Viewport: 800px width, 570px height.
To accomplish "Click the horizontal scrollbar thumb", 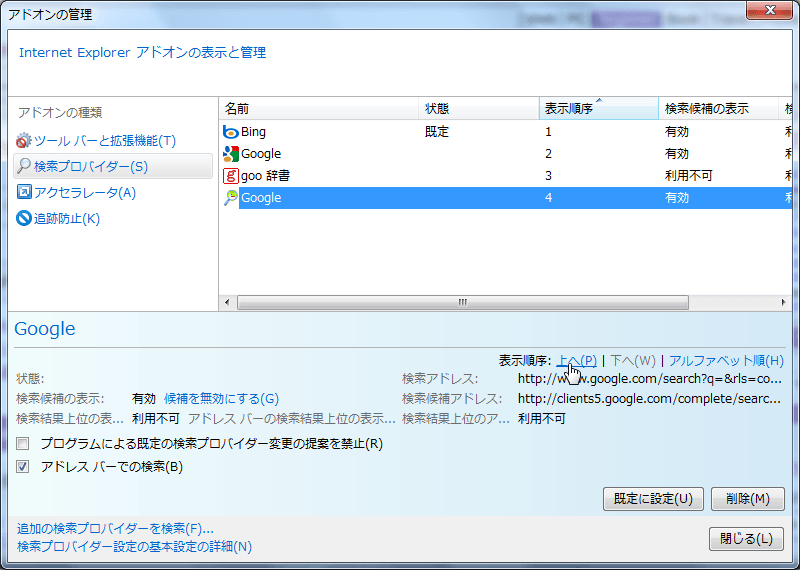I will coord(463,303).
